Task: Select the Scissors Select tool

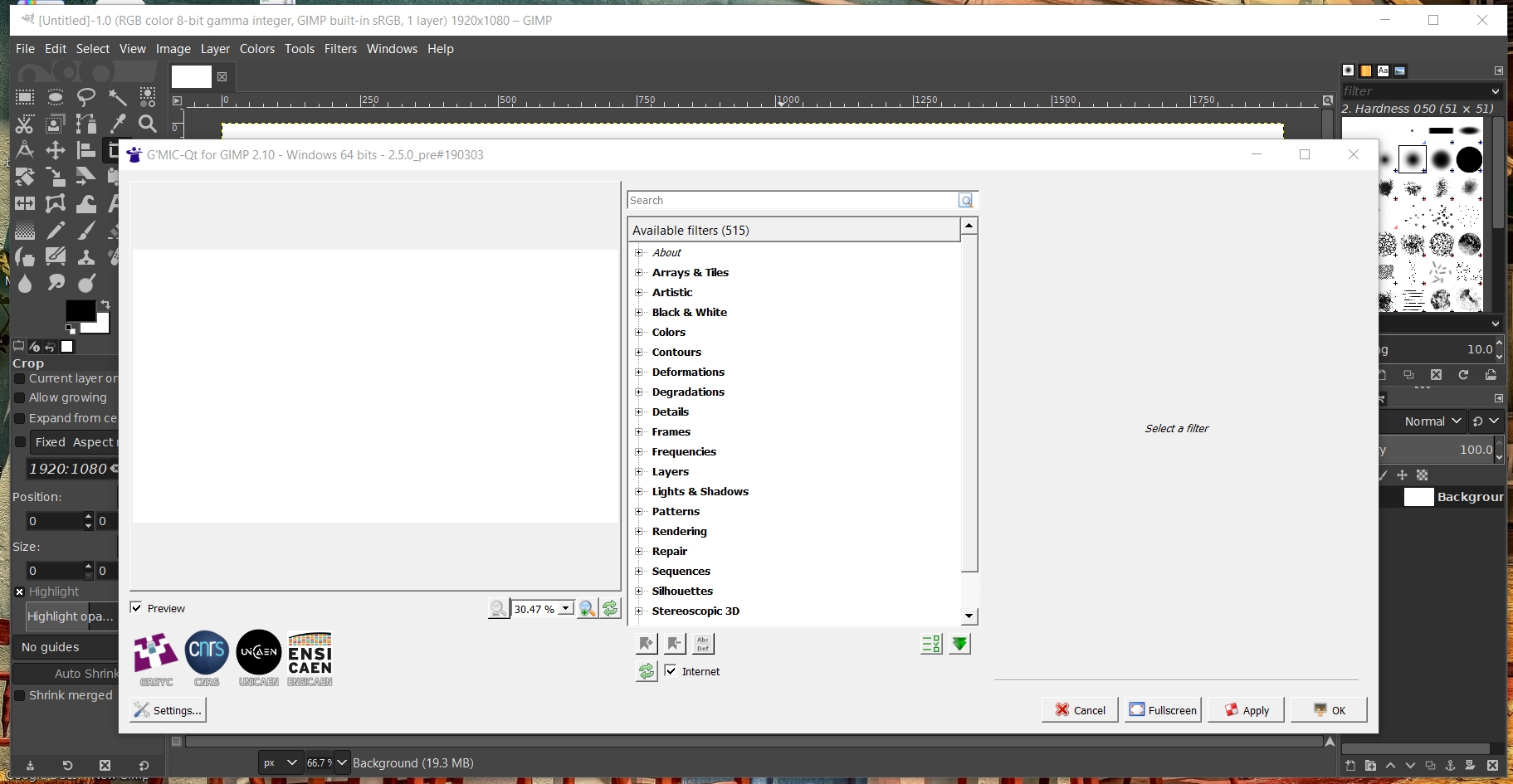Action: click(x=25, y=124)
